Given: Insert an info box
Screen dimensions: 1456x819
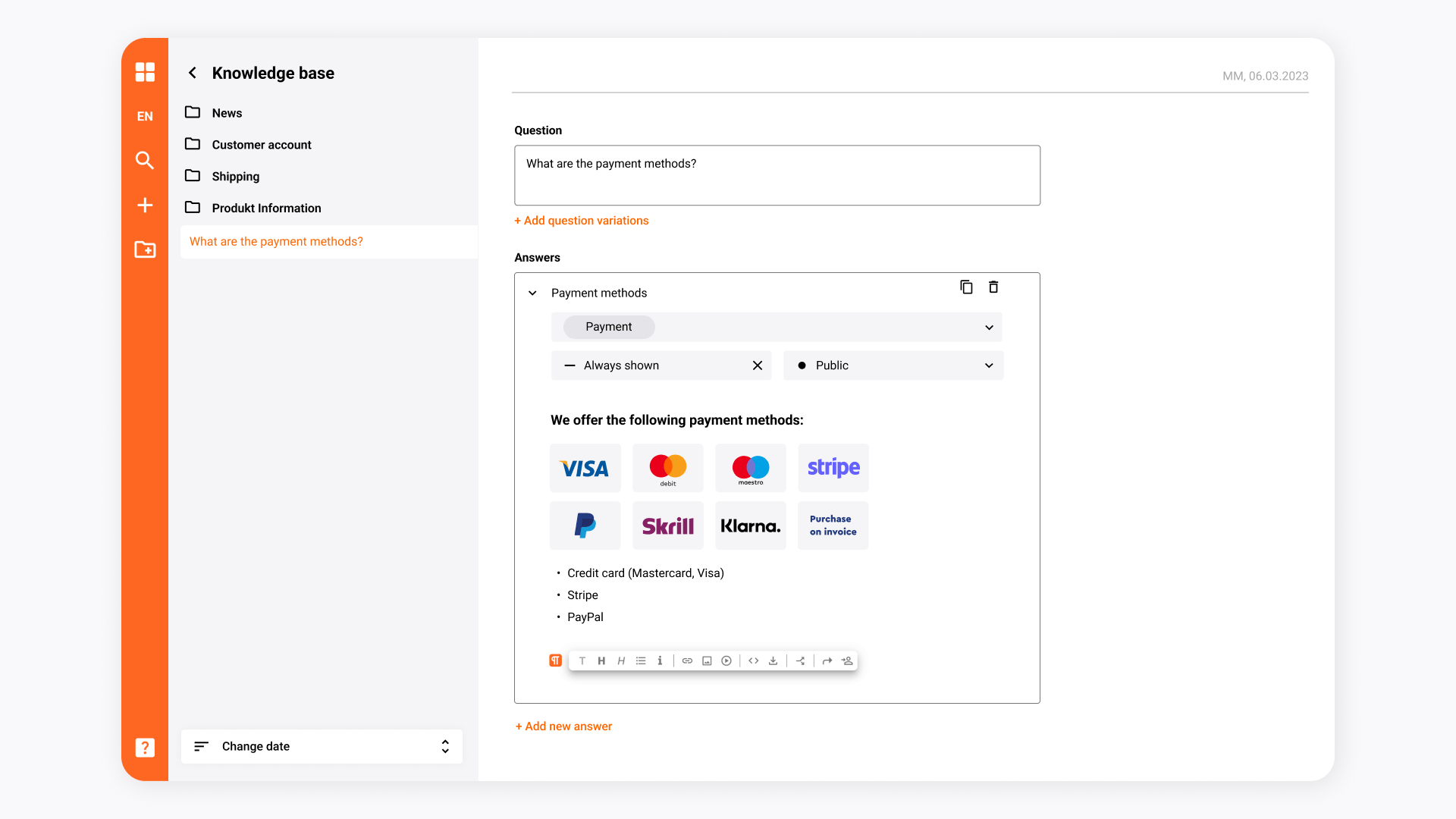Looking at the screenshot, I should [x=660, y=661].
